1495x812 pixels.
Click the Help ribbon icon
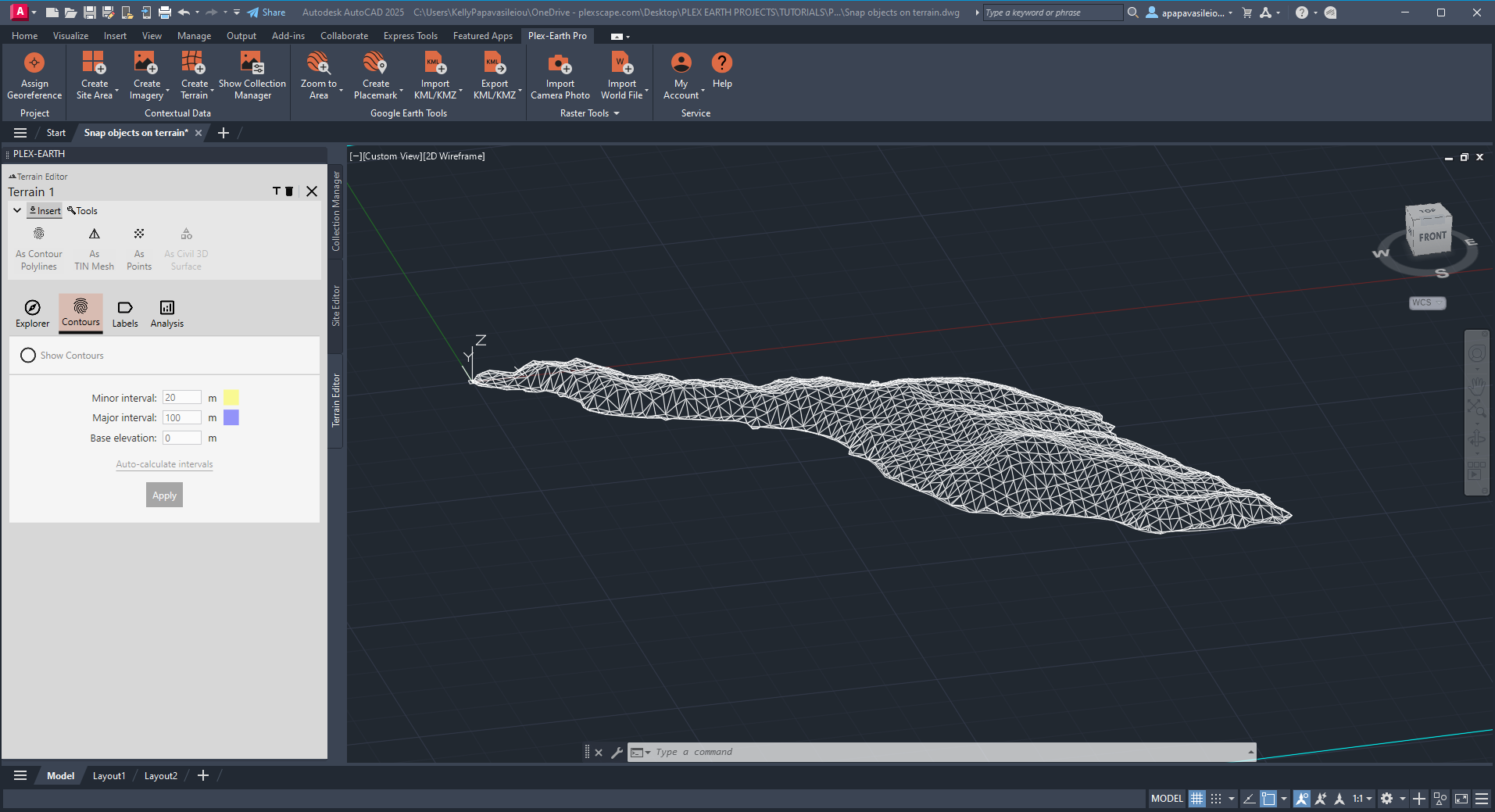722,63
